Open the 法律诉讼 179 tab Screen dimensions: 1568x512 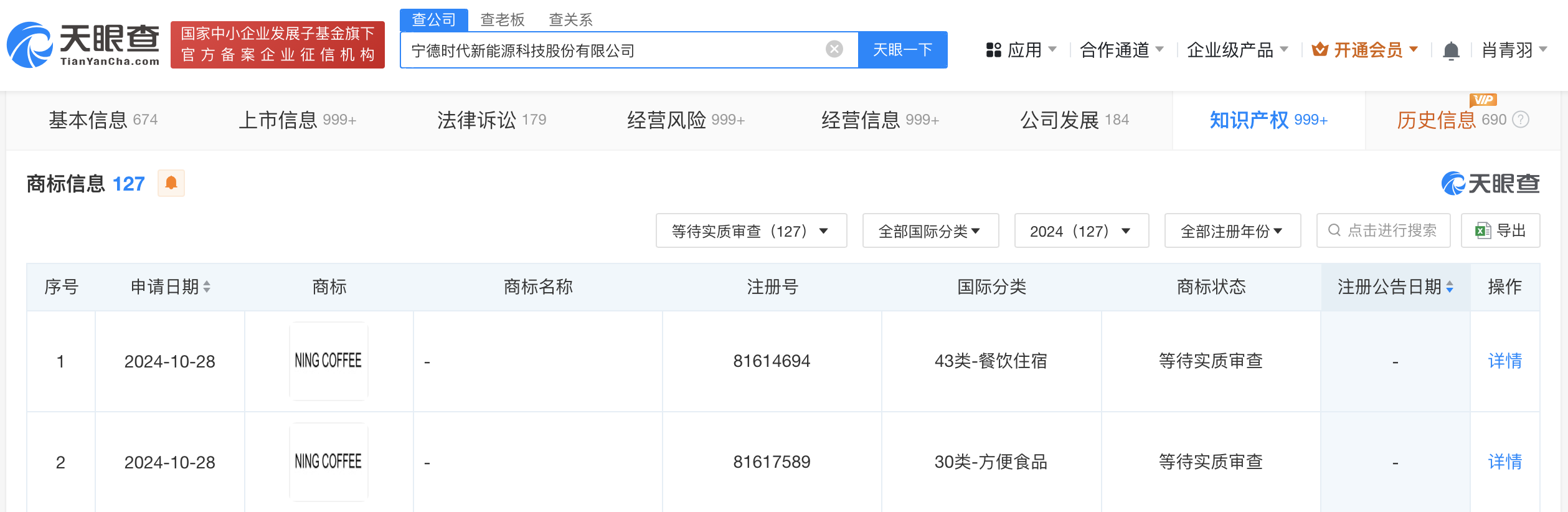[492, 120]
